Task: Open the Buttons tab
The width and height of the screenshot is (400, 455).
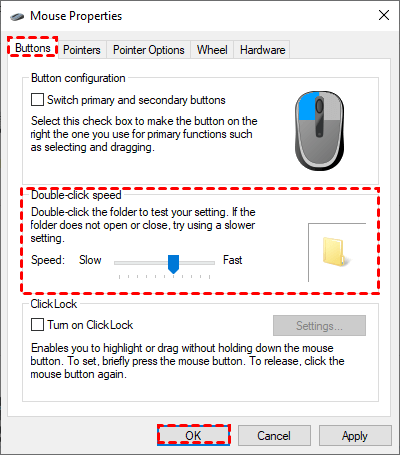Action: (33, 48)
